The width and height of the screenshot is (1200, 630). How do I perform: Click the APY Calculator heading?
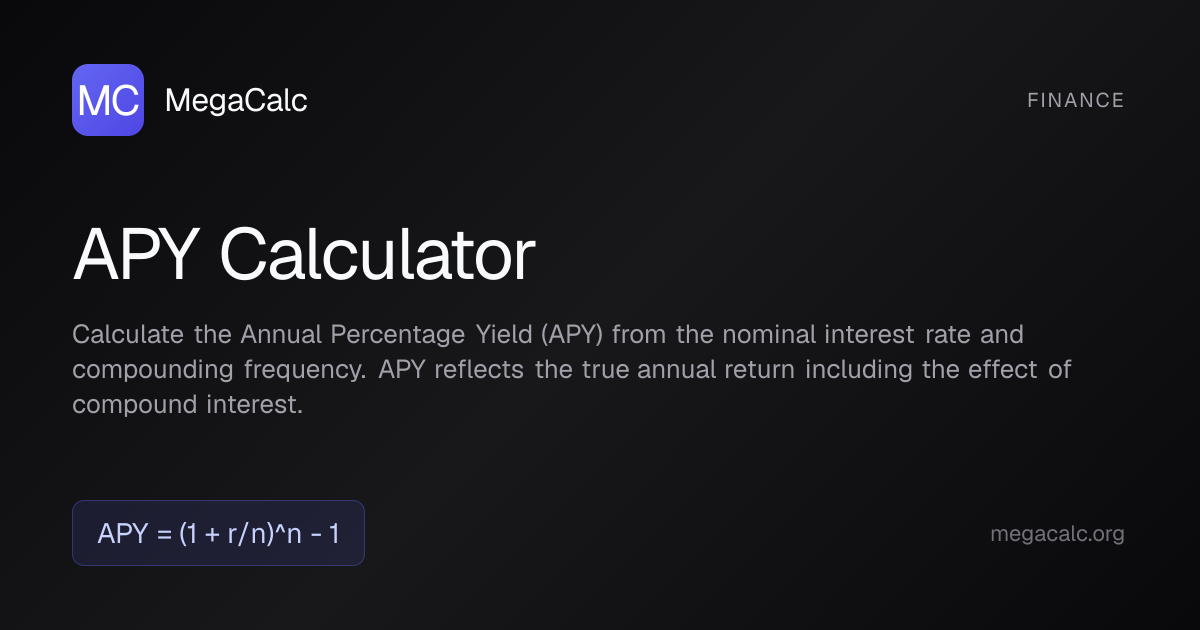pyautogui.click(x=304, y=256)
